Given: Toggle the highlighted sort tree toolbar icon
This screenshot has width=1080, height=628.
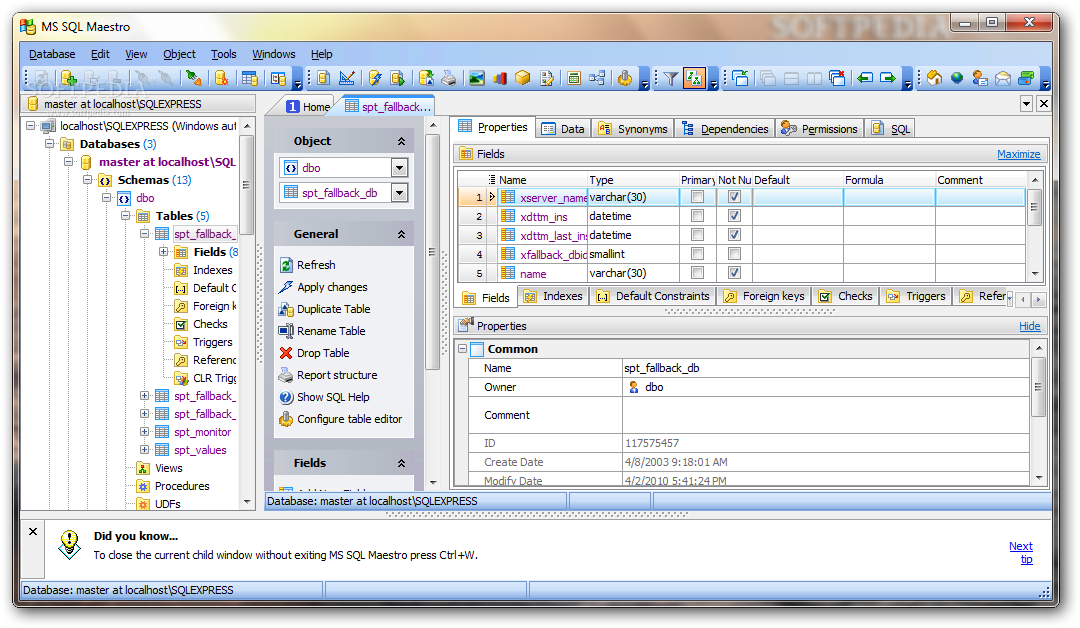Looking at the screenshot, I should click(694, 78).
